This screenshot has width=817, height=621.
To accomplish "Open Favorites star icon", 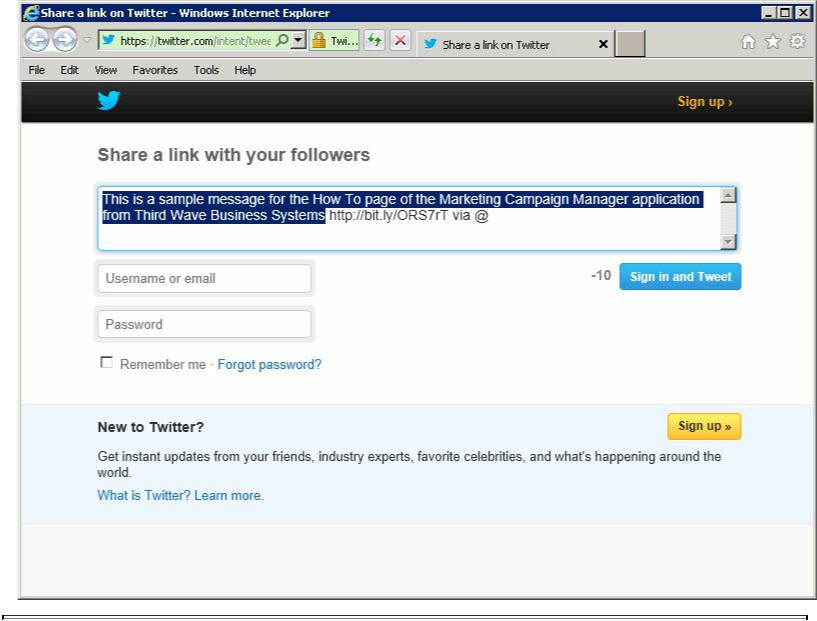I will (773, 41).
